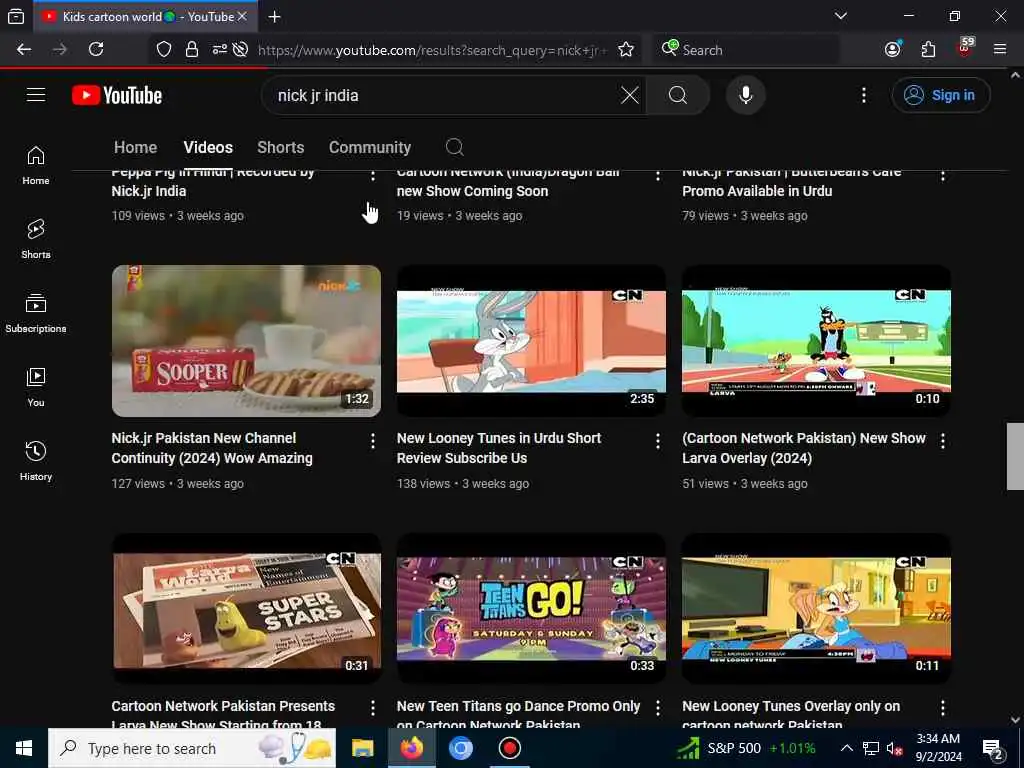Open Bugs Bunny Looney Tunes Urdu thumbnail
The width and height of the screenshot is (1024, 768).
coord(531,340)
